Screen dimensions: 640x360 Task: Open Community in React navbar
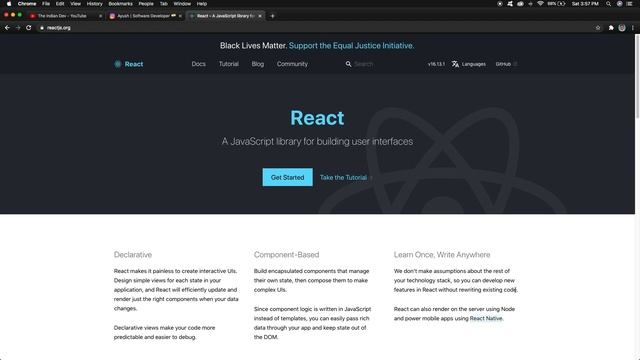[292, 64]
